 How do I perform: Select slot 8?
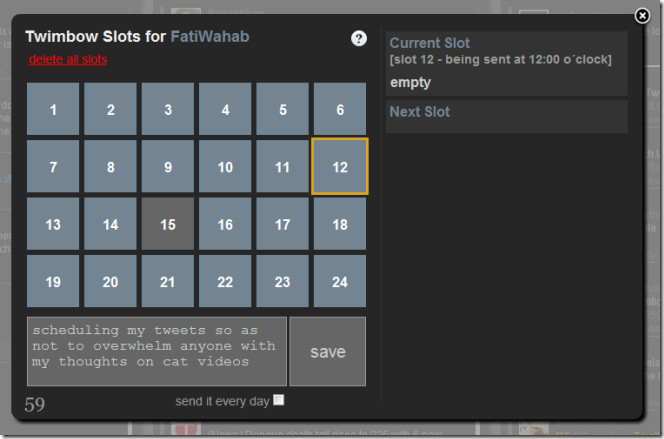110,167
